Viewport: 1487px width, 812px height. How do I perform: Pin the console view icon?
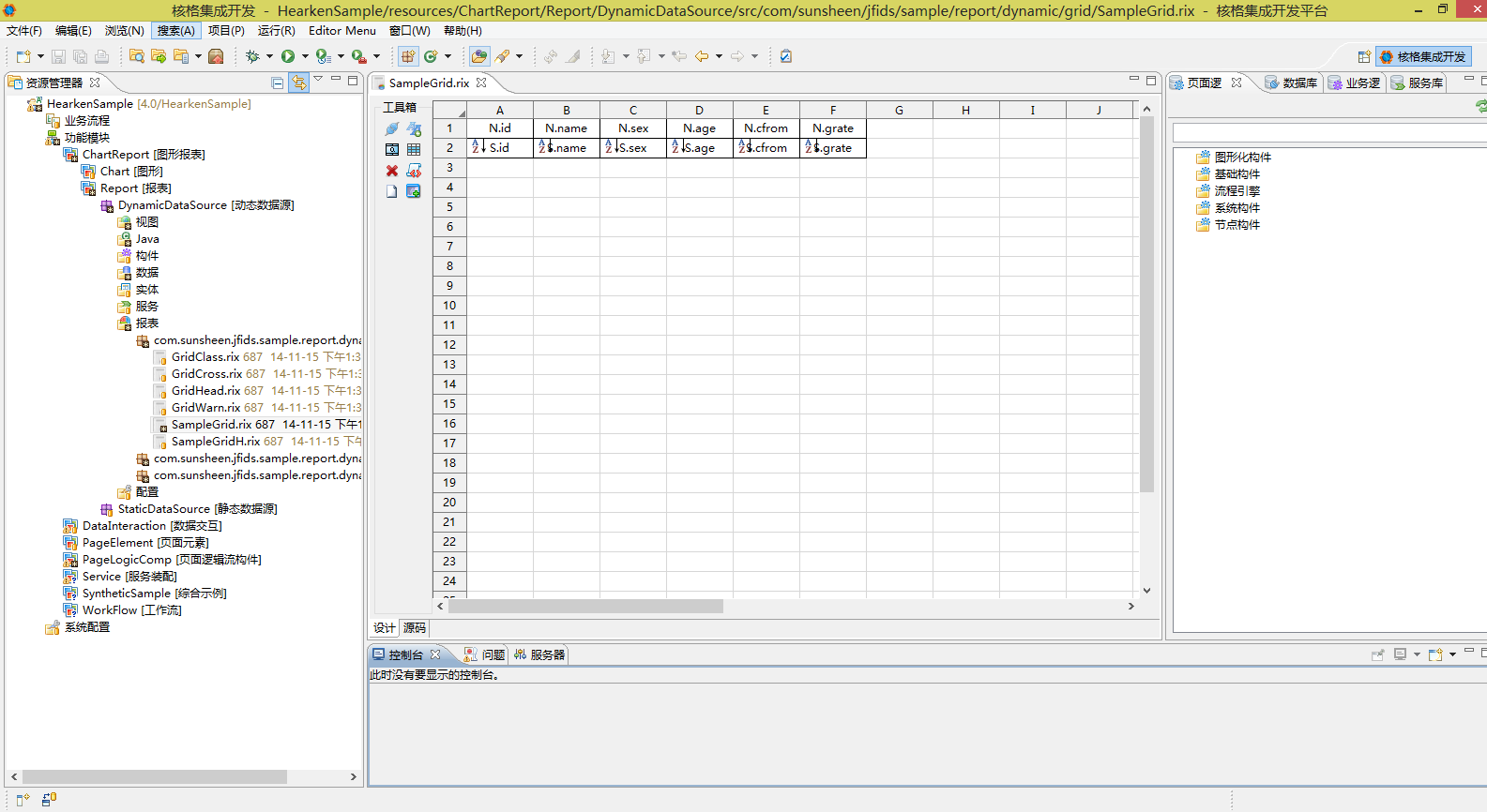pos(1378,654)
